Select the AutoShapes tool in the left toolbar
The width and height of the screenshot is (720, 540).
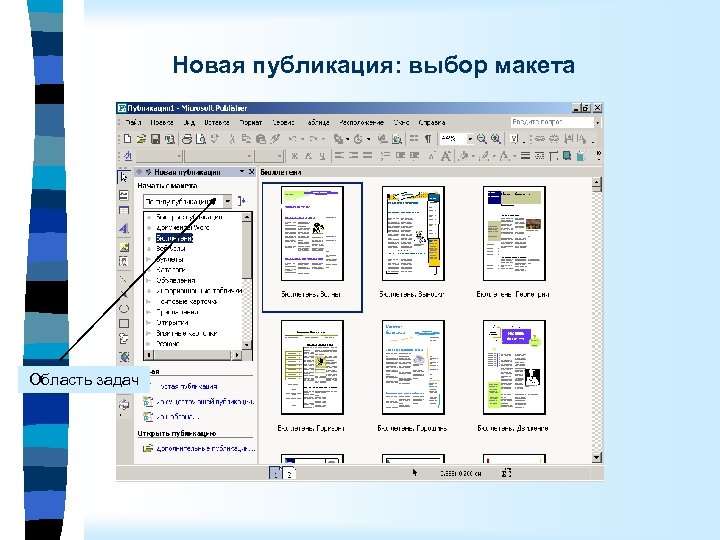pos(124,339)
